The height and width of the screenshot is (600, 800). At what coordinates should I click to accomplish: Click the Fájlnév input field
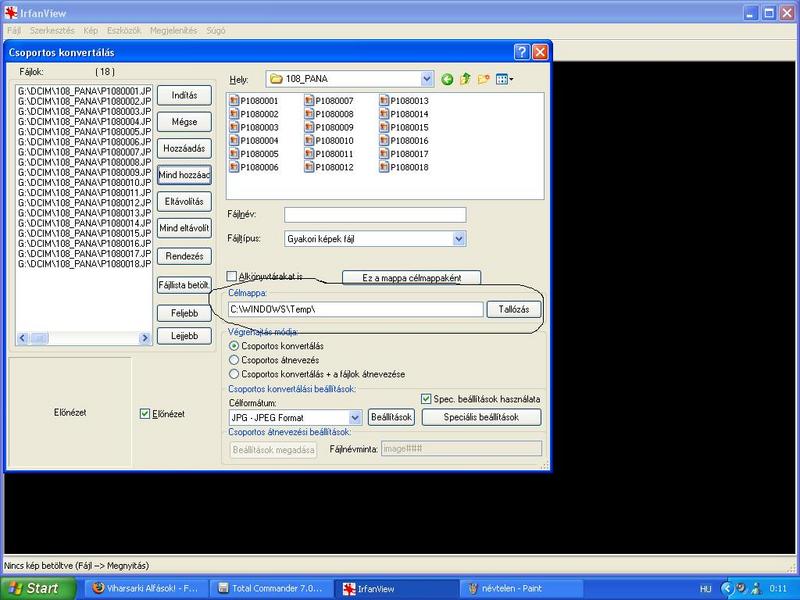coord(375,215)
